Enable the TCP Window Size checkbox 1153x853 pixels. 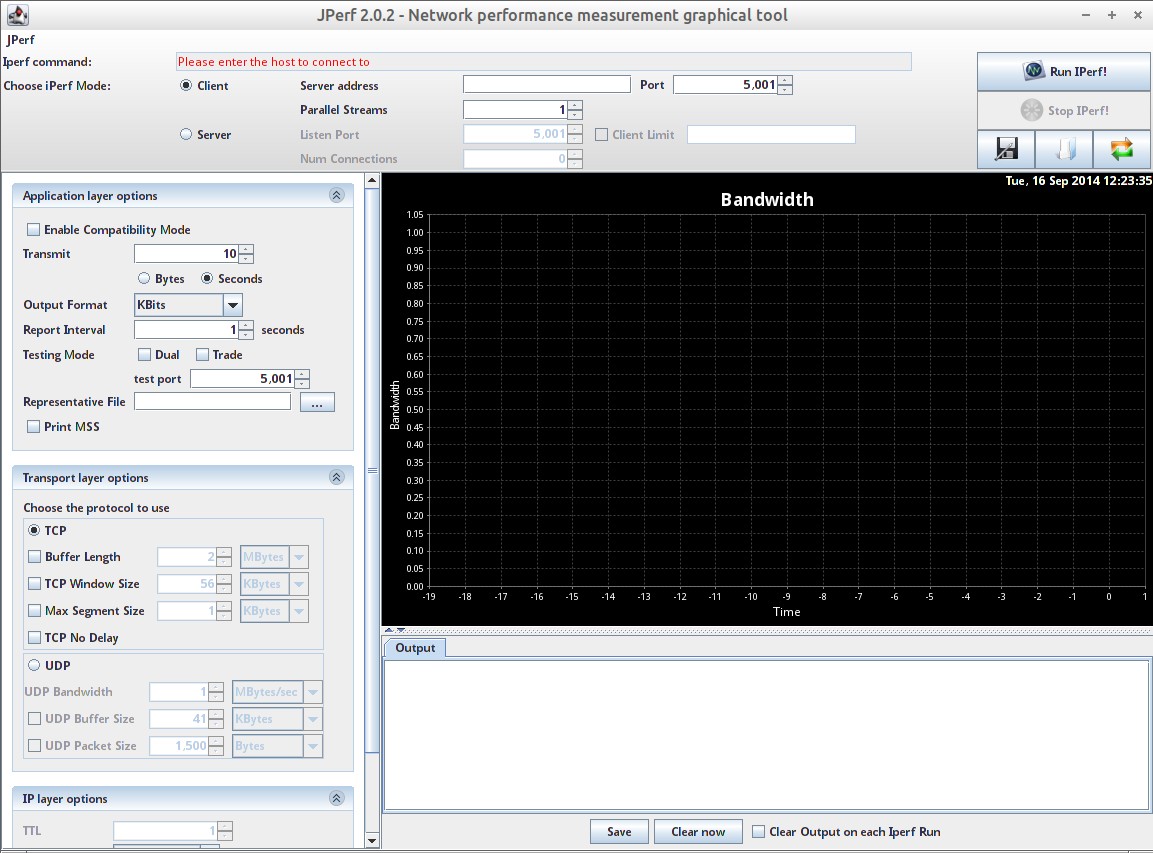35,584
